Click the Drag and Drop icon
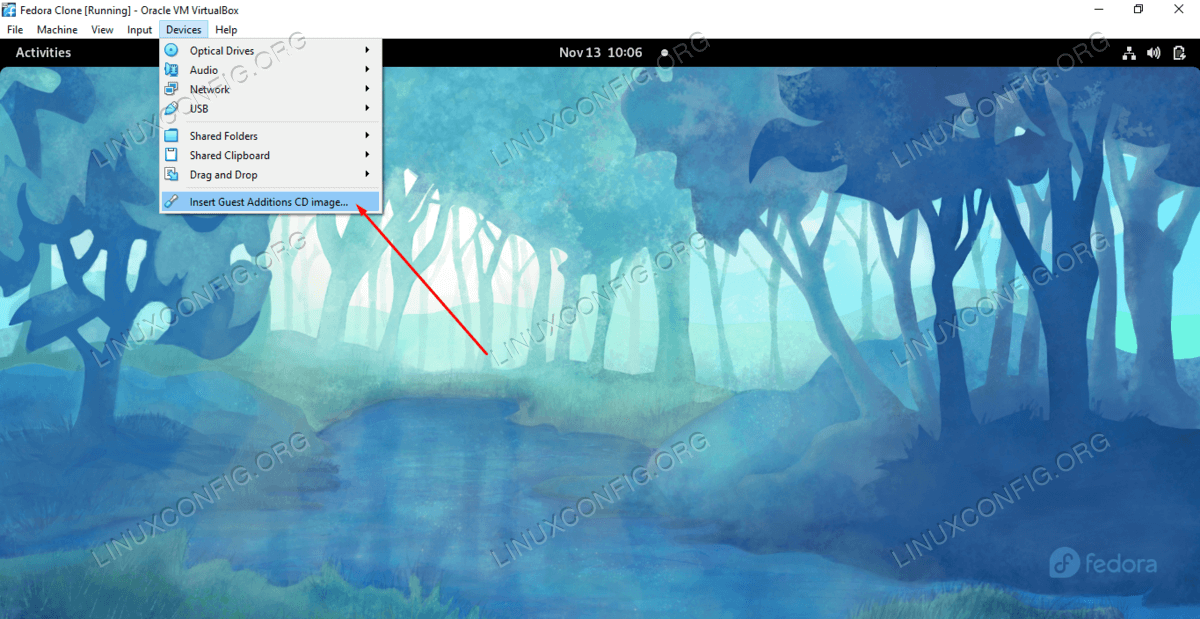The height and width of the screenshot is (619, 1200). (x=171, y=175)
